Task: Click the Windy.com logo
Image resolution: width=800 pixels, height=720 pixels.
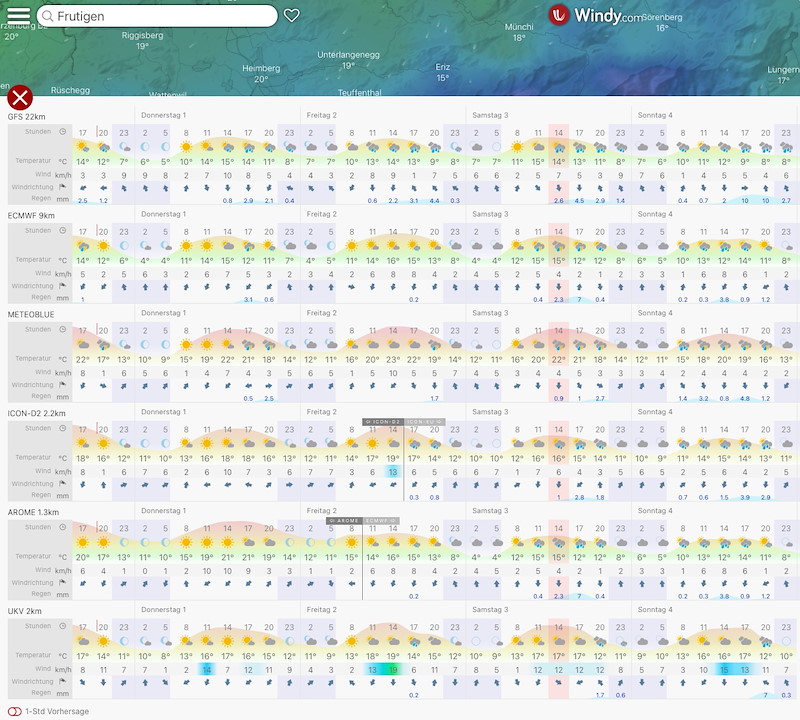Action: coord(595,15)
